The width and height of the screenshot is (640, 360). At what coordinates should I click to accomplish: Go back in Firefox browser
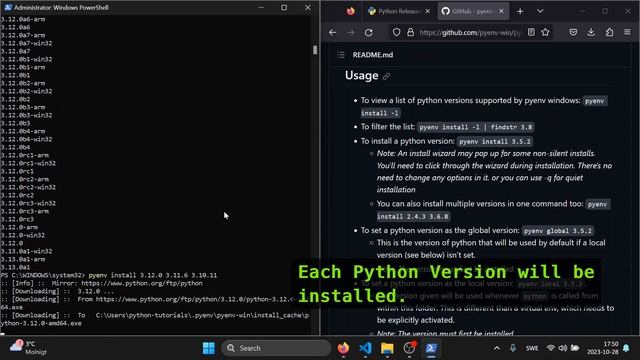click(x=332, y=32)
